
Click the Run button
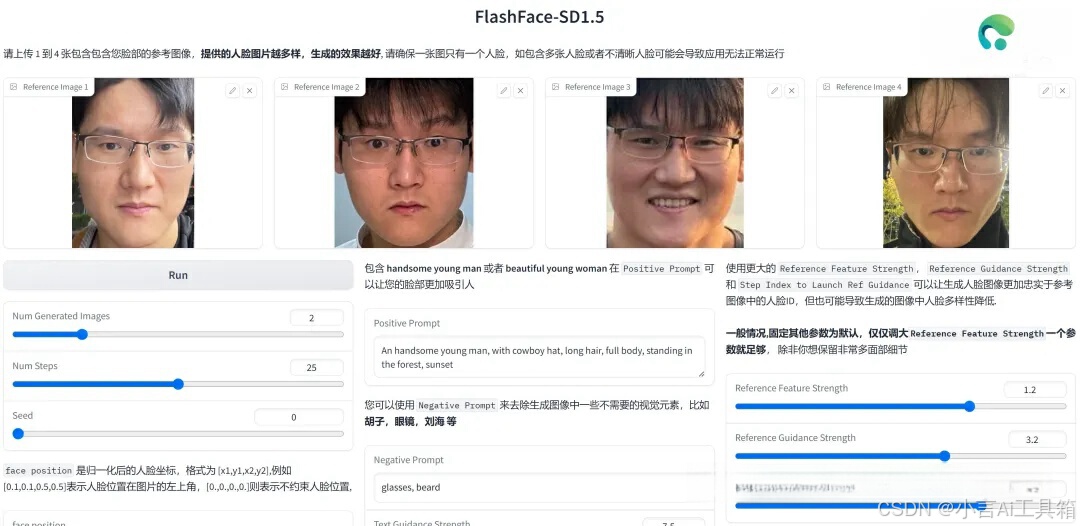[178, 275]
